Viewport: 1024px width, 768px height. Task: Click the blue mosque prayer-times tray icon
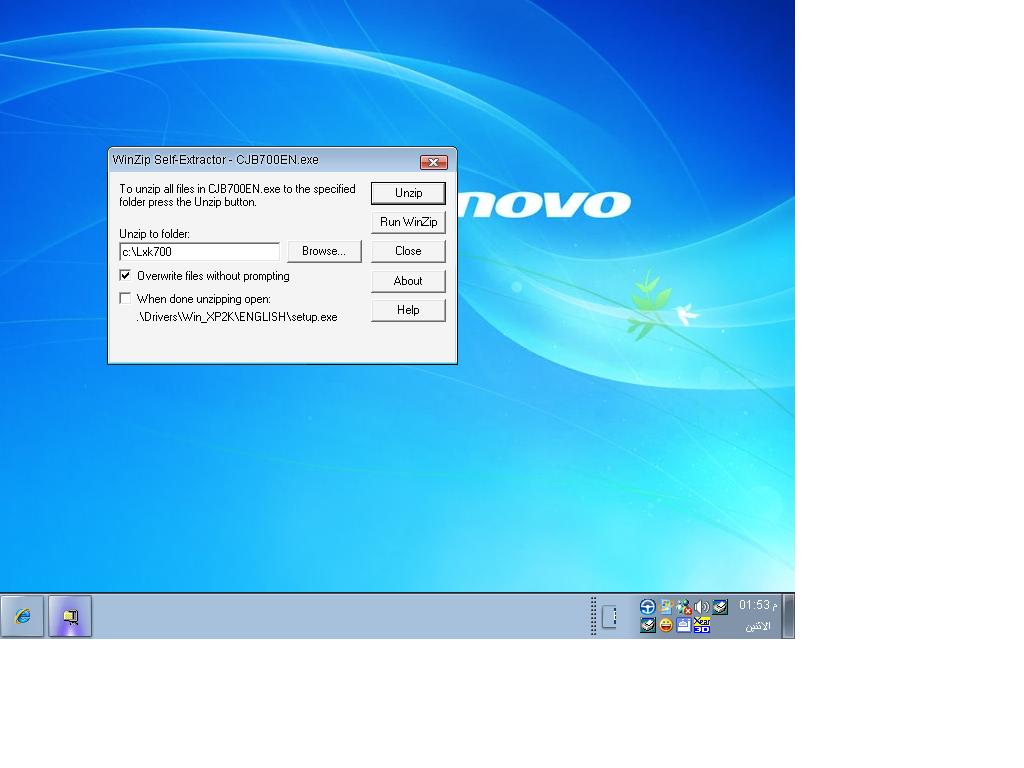(x=684, y=625)
